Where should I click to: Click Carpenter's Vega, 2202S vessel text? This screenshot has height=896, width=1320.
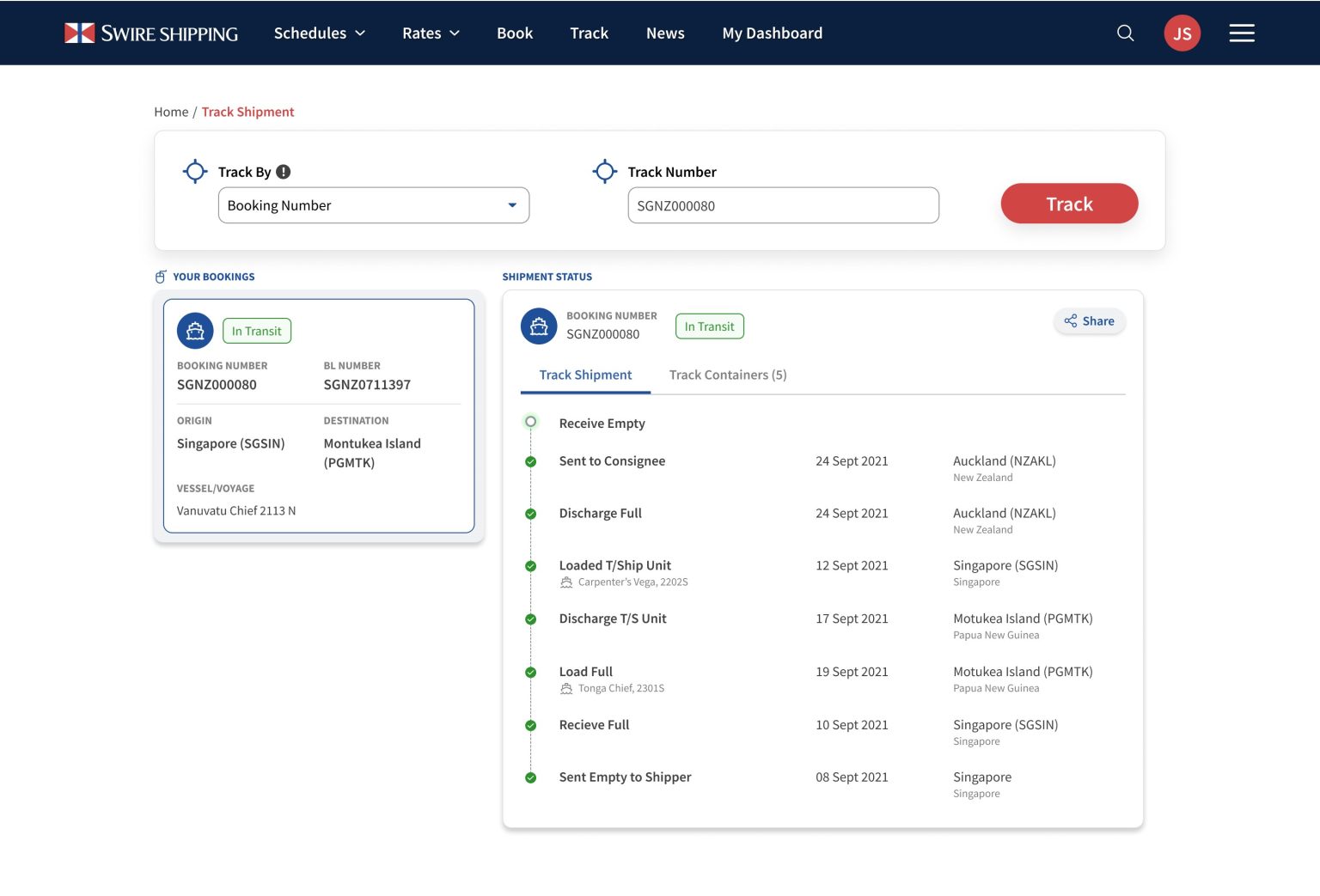coord(632,582)
